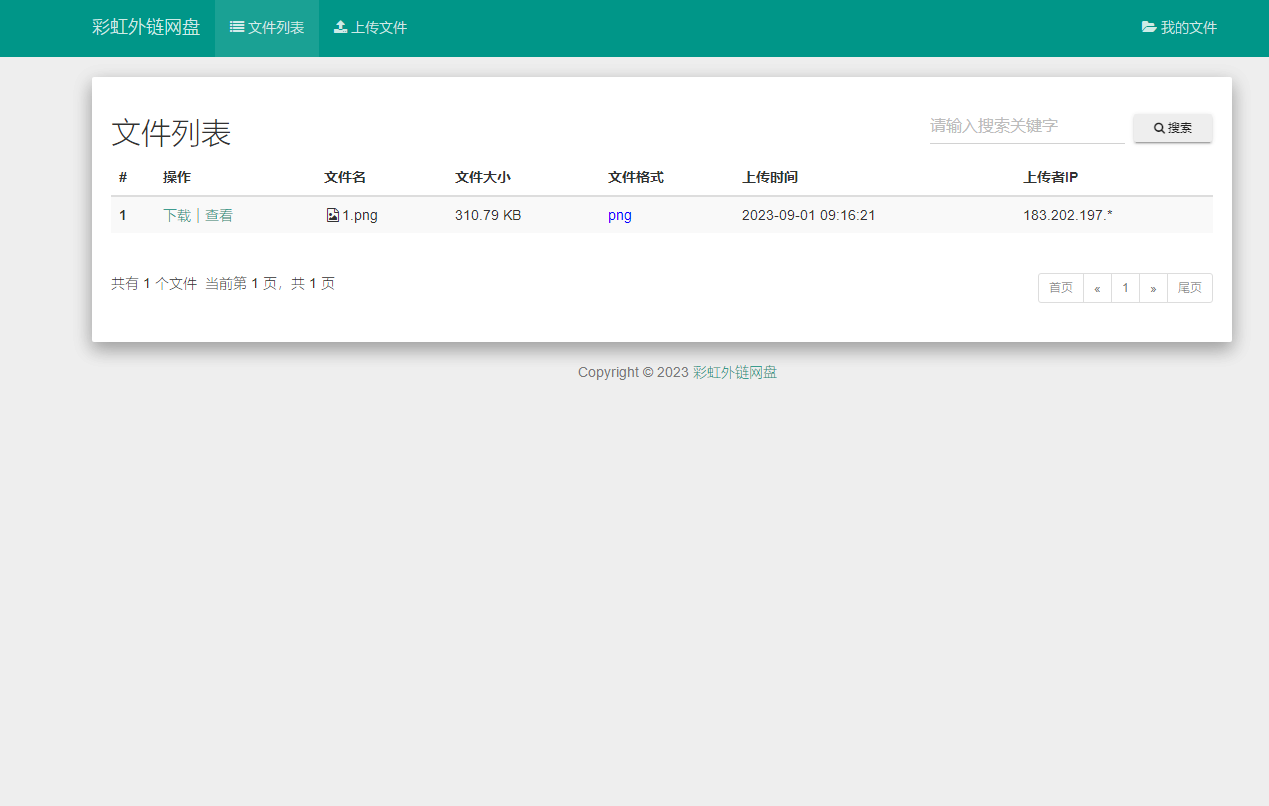Click the » next page arrow
Screen dimensions: 1269x806
pos(1153,287)
